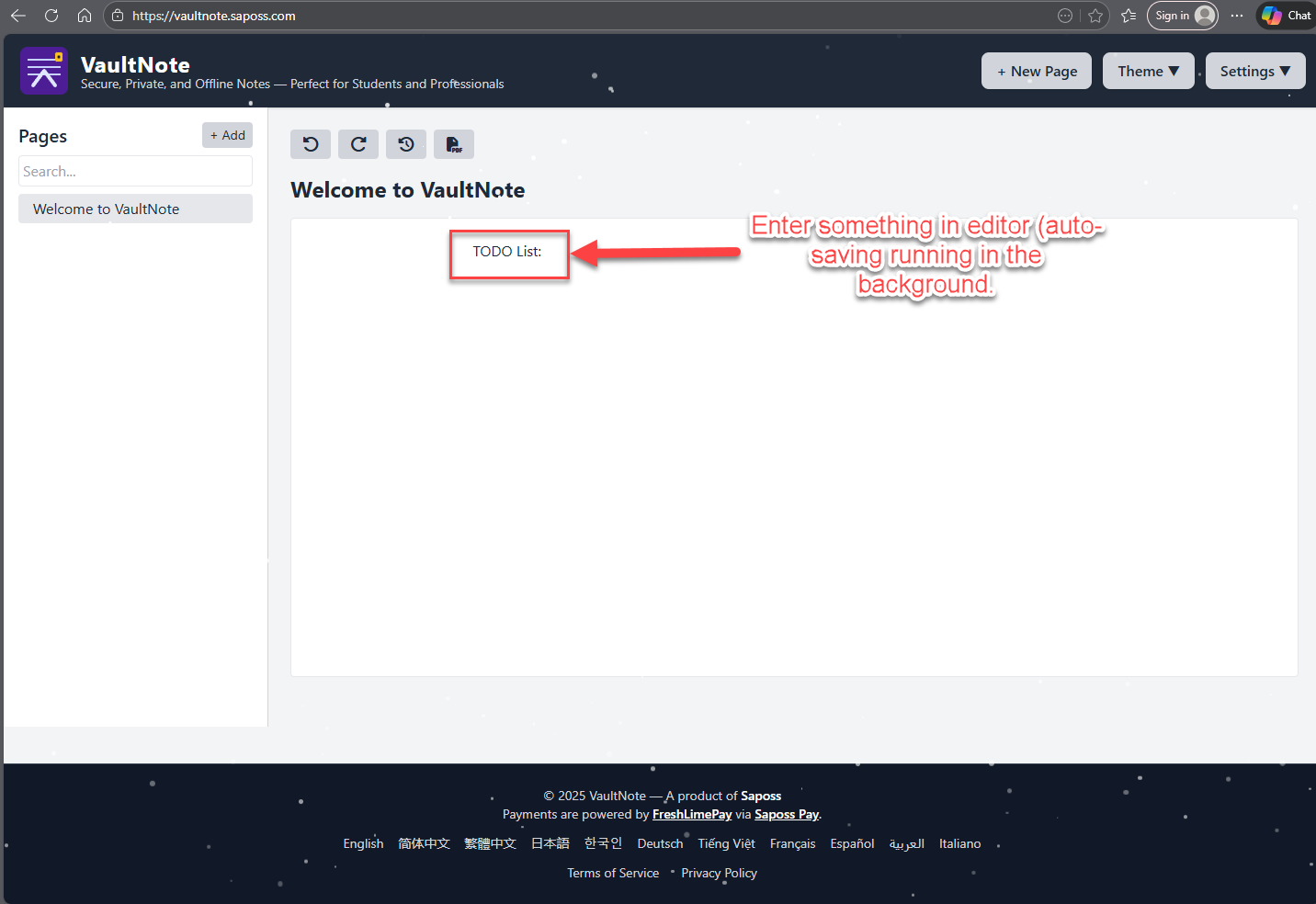Open version history clock icon
The width and height of the screenshot is (1316, 904).
click(x=406, y=144)
